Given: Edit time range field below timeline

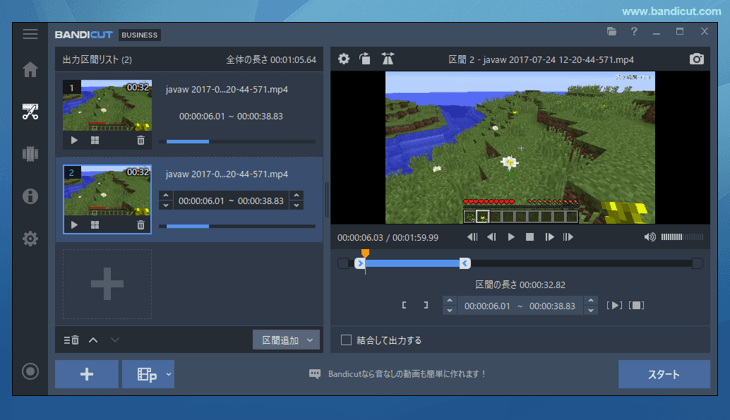Looking at the screenshot, I should pos(520,306).
